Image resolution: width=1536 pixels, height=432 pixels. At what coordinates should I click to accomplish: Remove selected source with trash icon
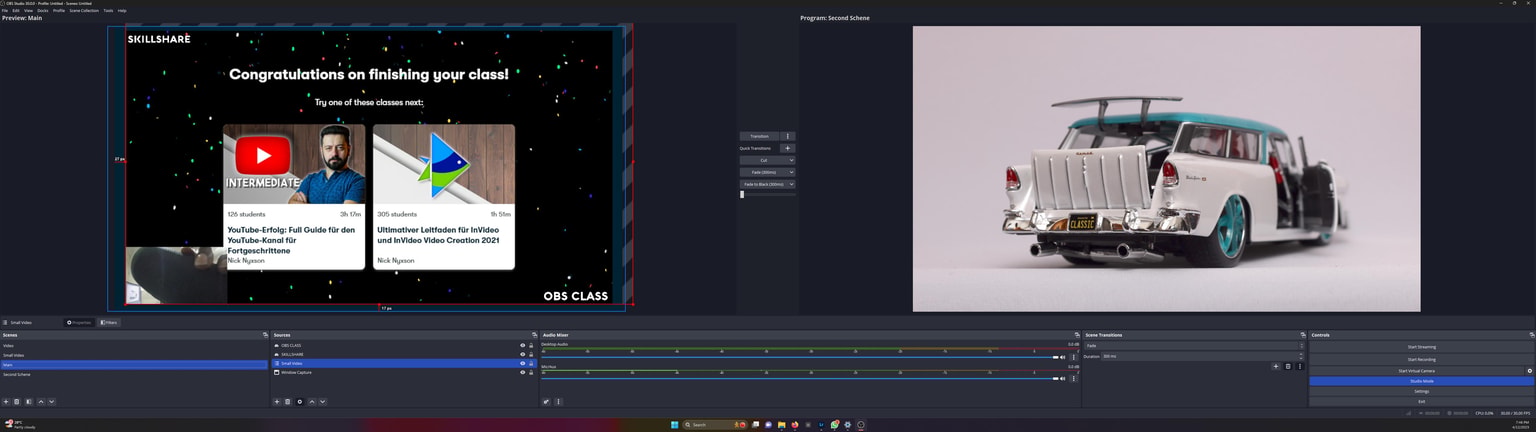[x=288, y=402]
